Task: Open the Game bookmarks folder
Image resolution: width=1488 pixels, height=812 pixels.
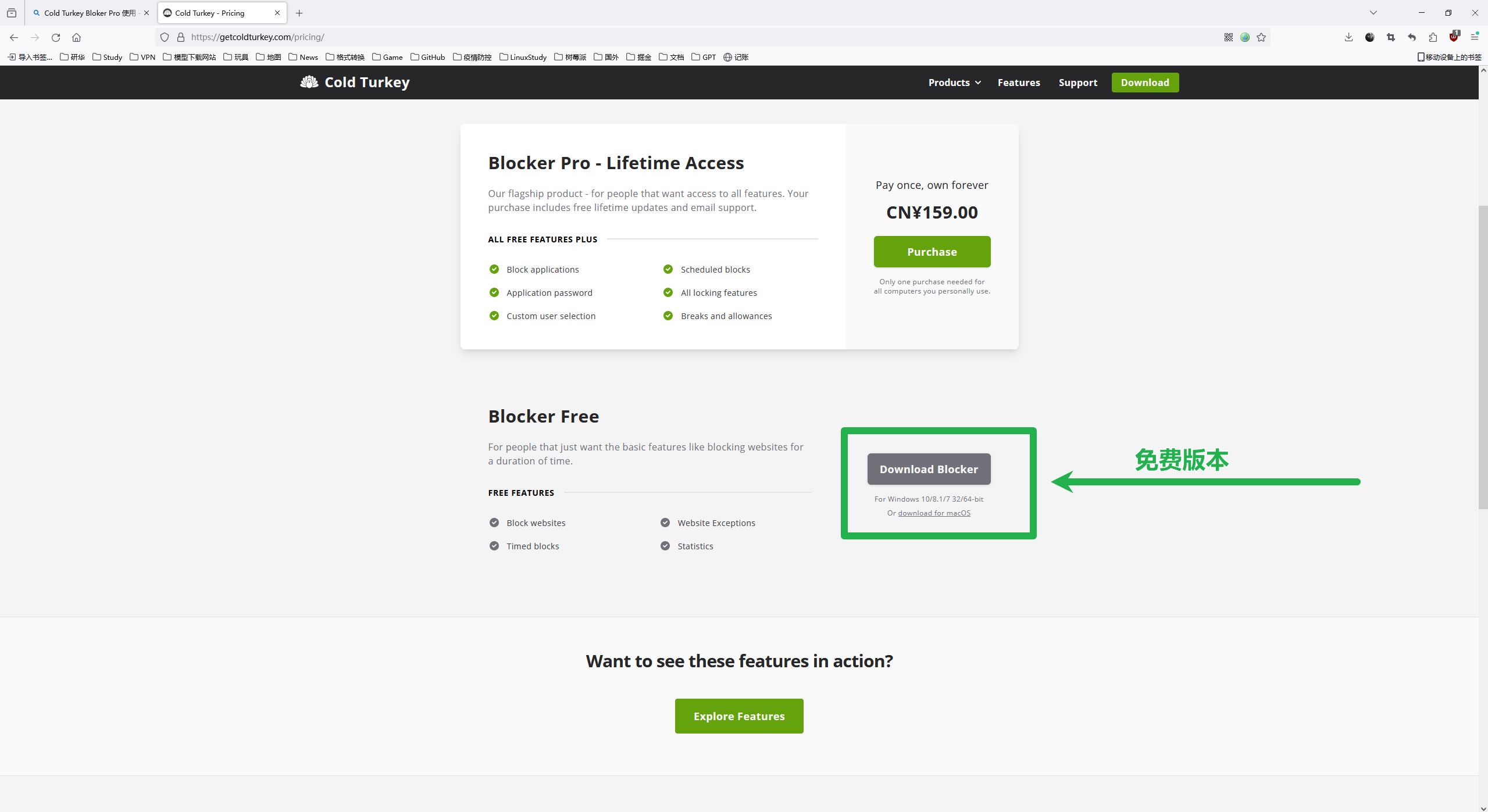Action: click(387, 57)
